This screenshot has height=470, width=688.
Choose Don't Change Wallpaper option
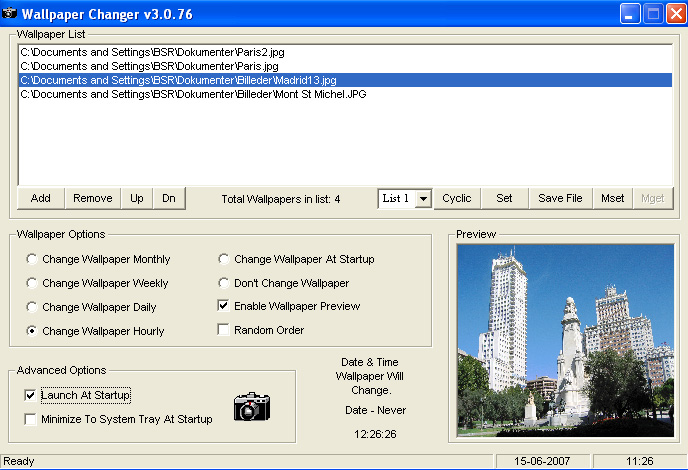(224, 283)
